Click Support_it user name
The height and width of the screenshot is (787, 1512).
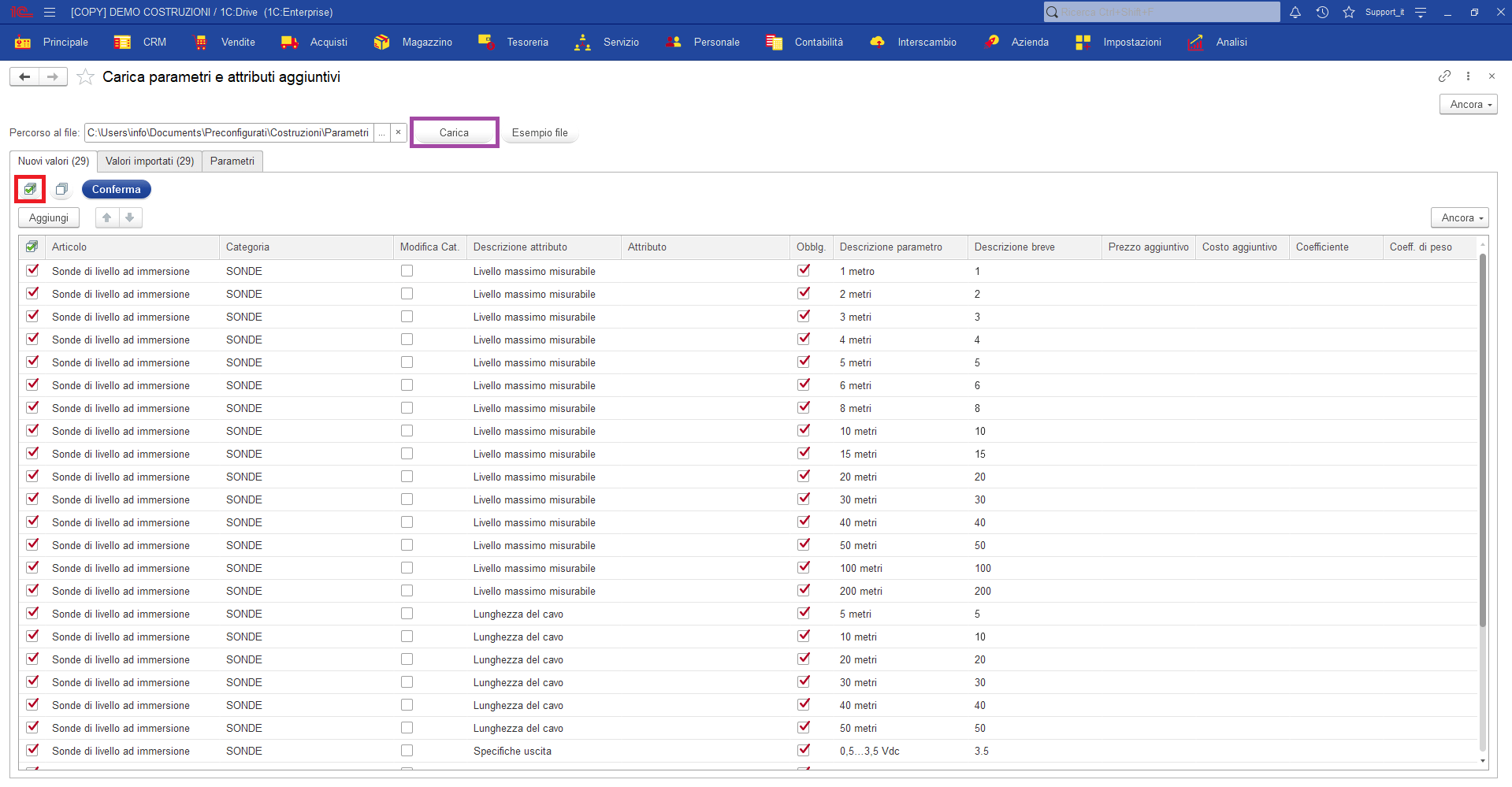[1384, 12]
